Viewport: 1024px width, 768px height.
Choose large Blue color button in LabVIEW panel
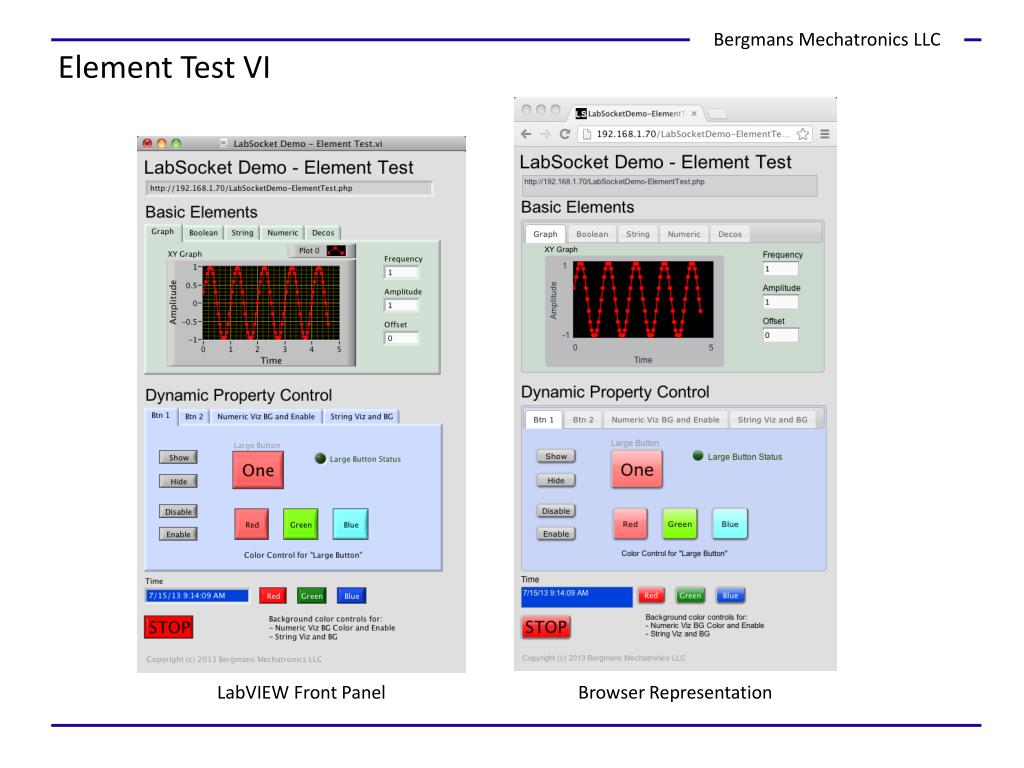351,524
